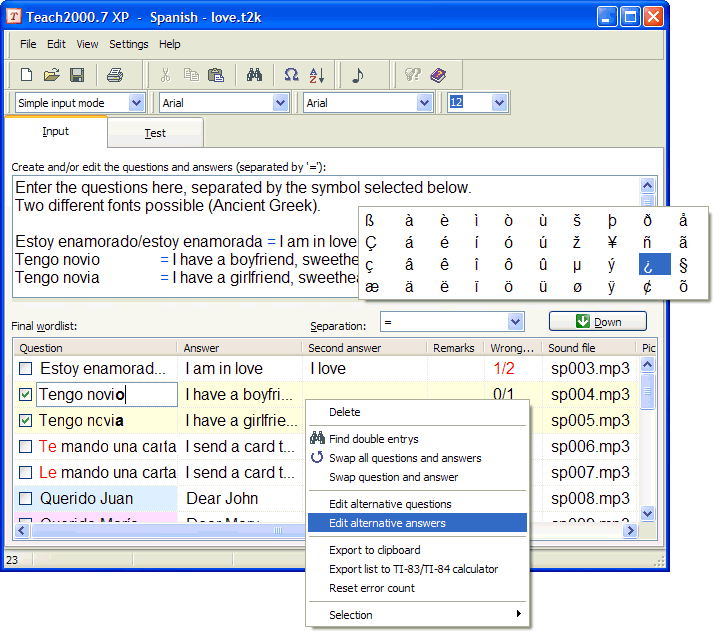The width and height of the screenshot is (713, 631).
Task: Expand the Selection submenu
Action: coord(417,615)
